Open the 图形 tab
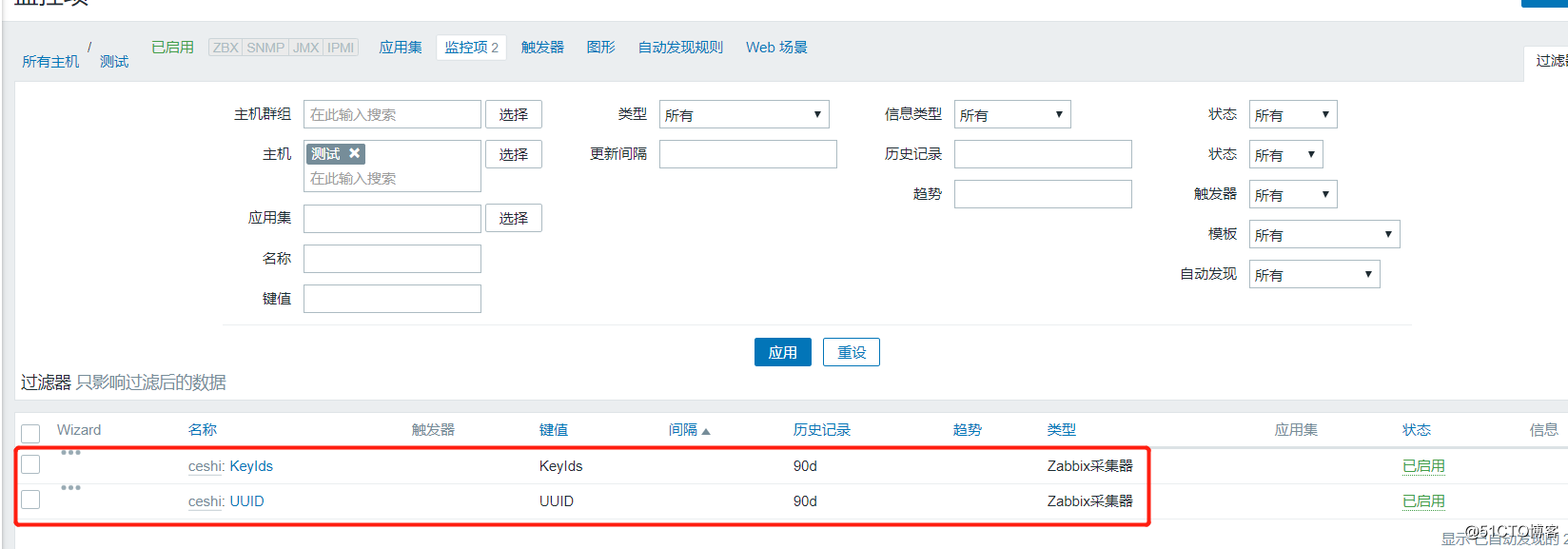Viewport: 1568px width, 549px height. [600, 47]
